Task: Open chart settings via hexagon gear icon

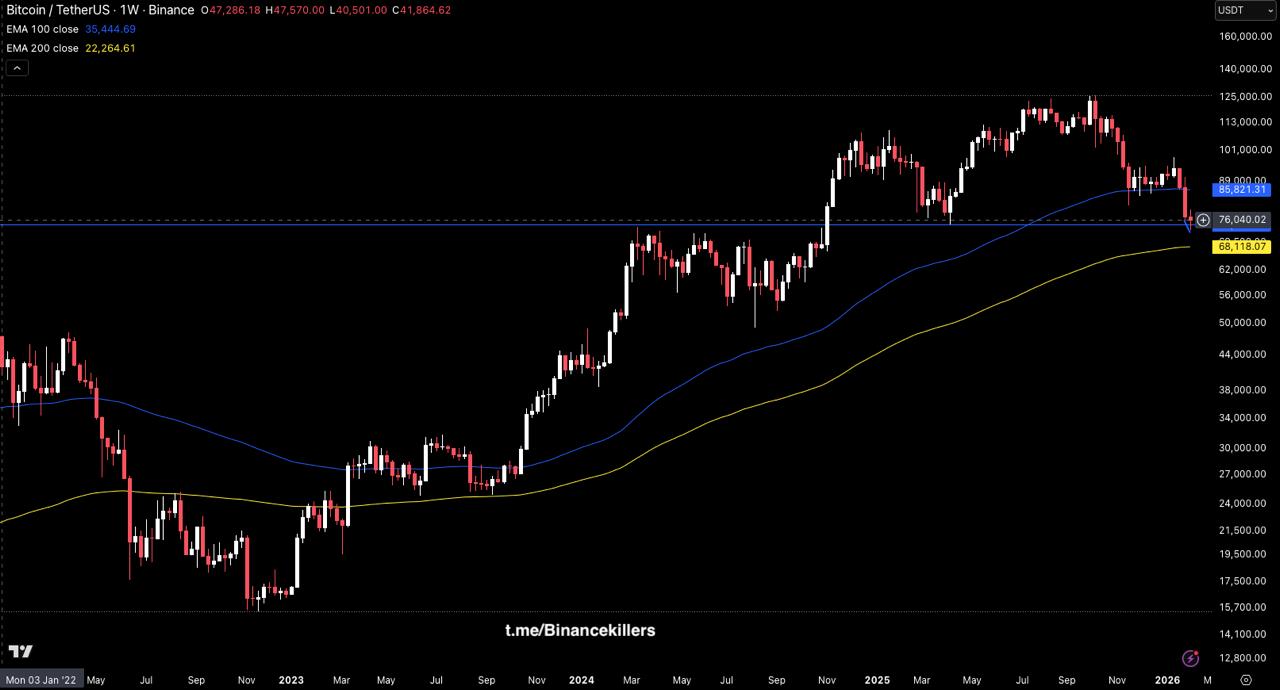Action: coord(1246,680)
